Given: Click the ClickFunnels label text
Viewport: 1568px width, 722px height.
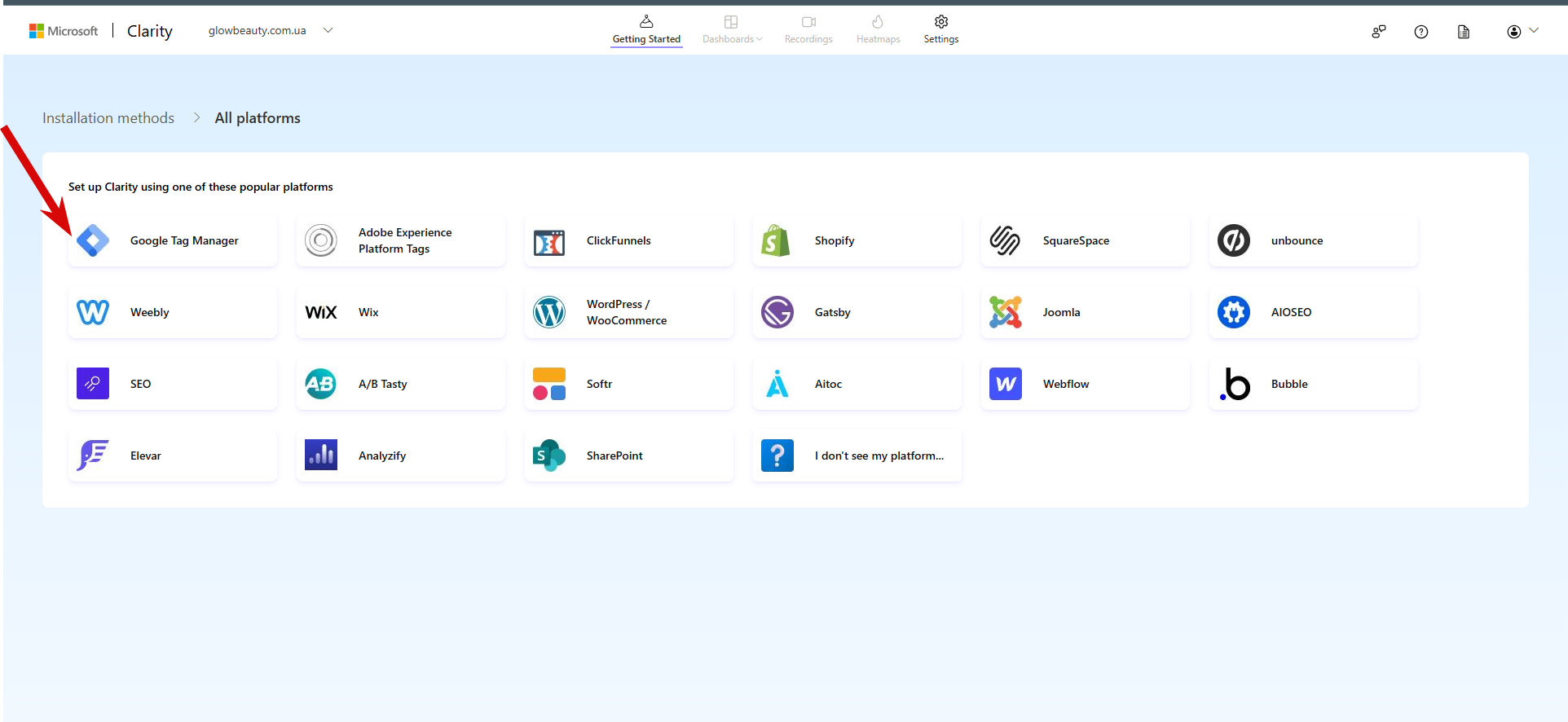Looking at the screenshot, I should [619, 240].
